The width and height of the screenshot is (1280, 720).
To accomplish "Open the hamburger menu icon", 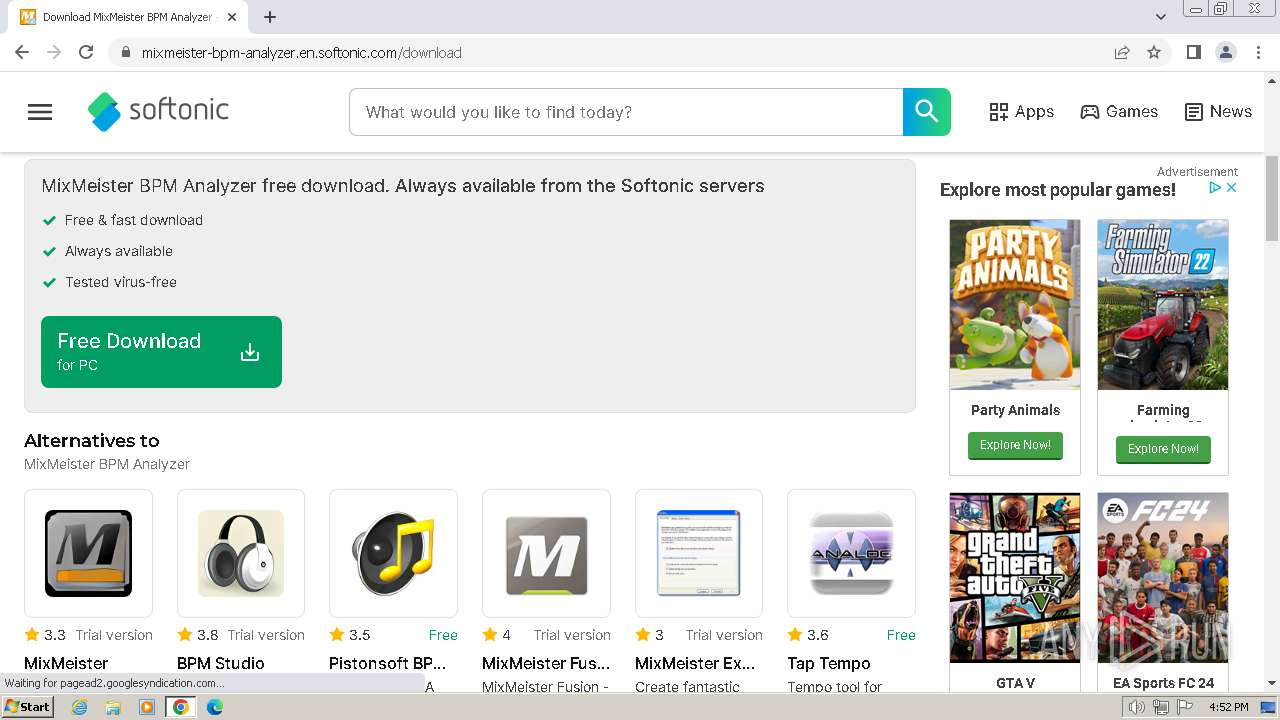I will [40, 112].
